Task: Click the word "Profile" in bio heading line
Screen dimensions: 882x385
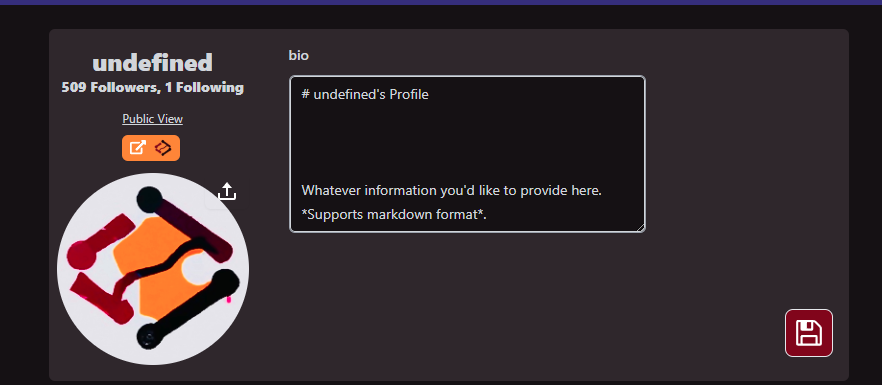Action: pyautogui.click(x=409, y=95)
